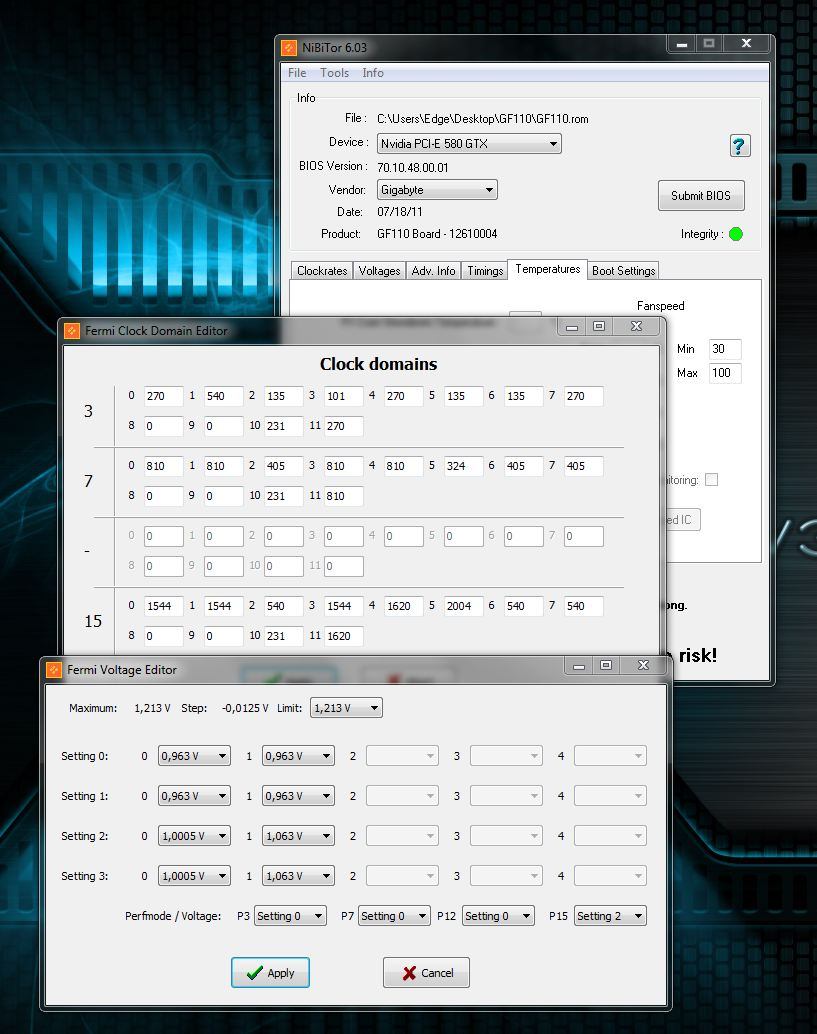
Task: Click the Clock domains heading
Action: click(x=378, y=364)
